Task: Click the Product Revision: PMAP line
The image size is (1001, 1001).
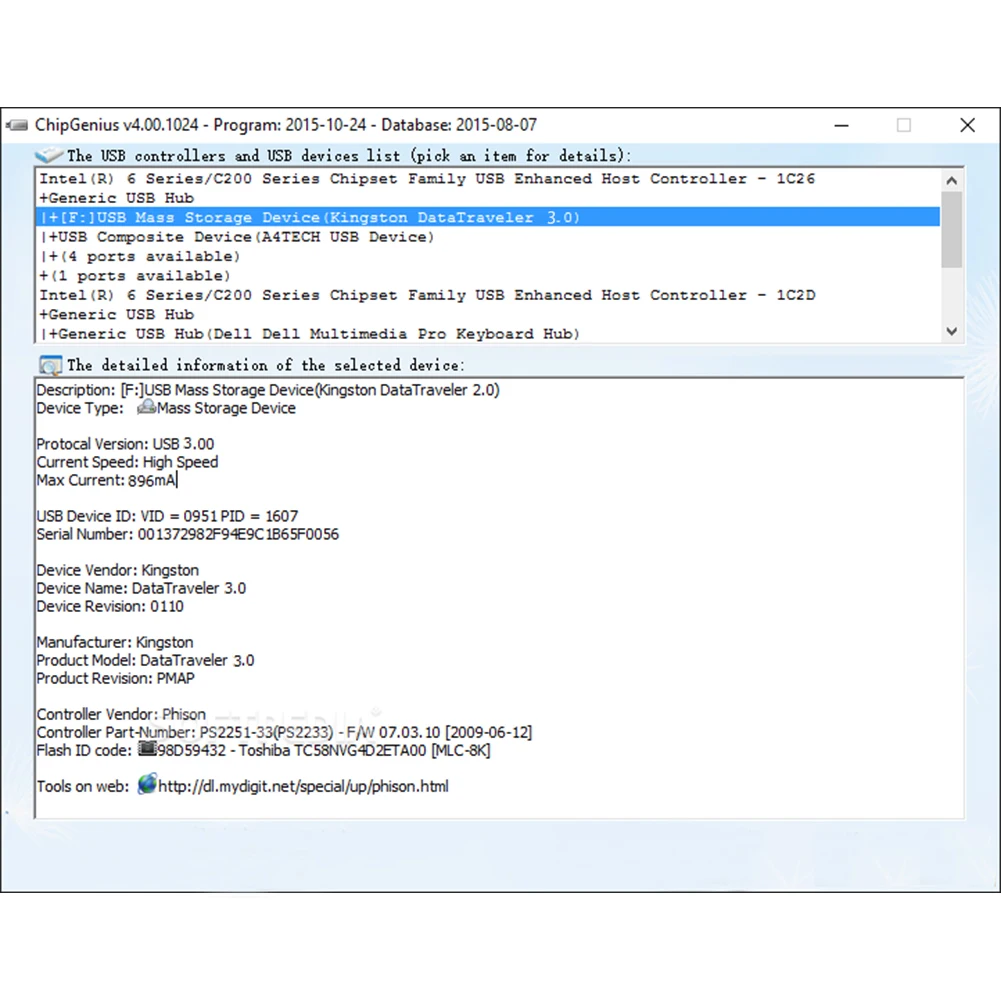Action: pyautogui.click(x=116, y=679)
